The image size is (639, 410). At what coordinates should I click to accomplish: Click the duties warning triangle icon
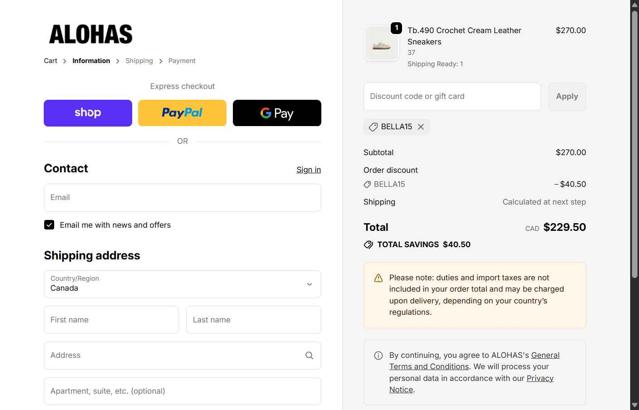pyautogui.click(x=378, y=278)
